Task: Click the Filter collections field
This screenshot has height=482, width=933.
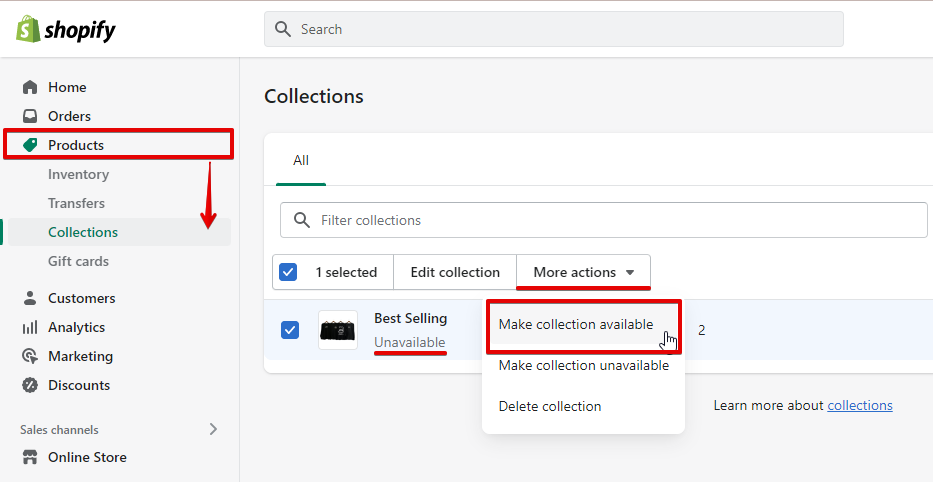Action: click(x=620, y=220)
